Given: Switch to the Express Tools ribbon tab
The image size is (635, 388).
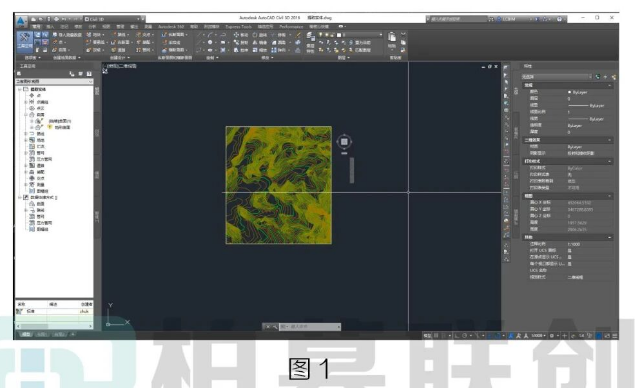Looking at the screenshot, I should click(x=239, y=27).
